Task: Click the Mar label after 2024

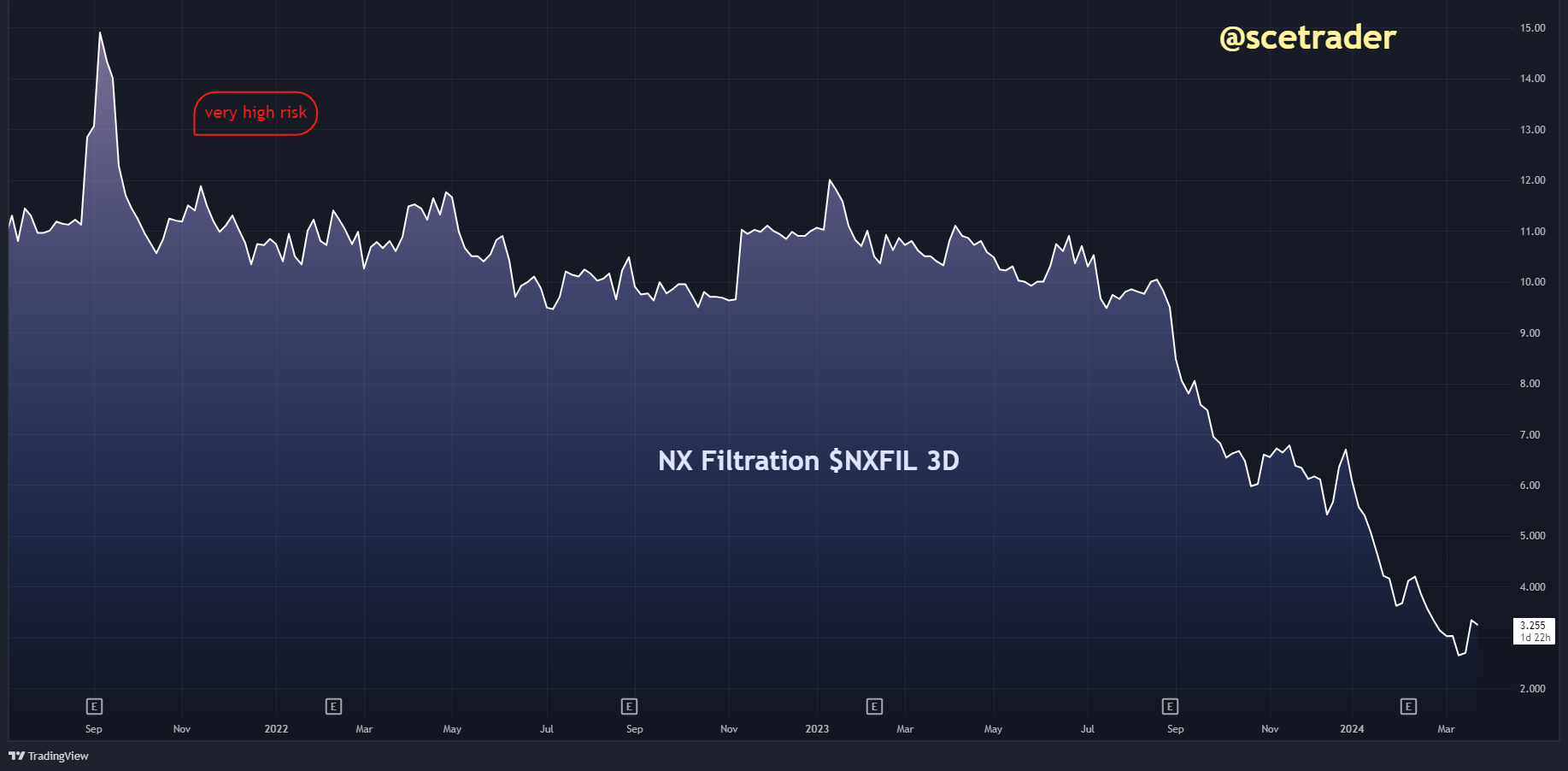Action: click(x=1446, y=729)
